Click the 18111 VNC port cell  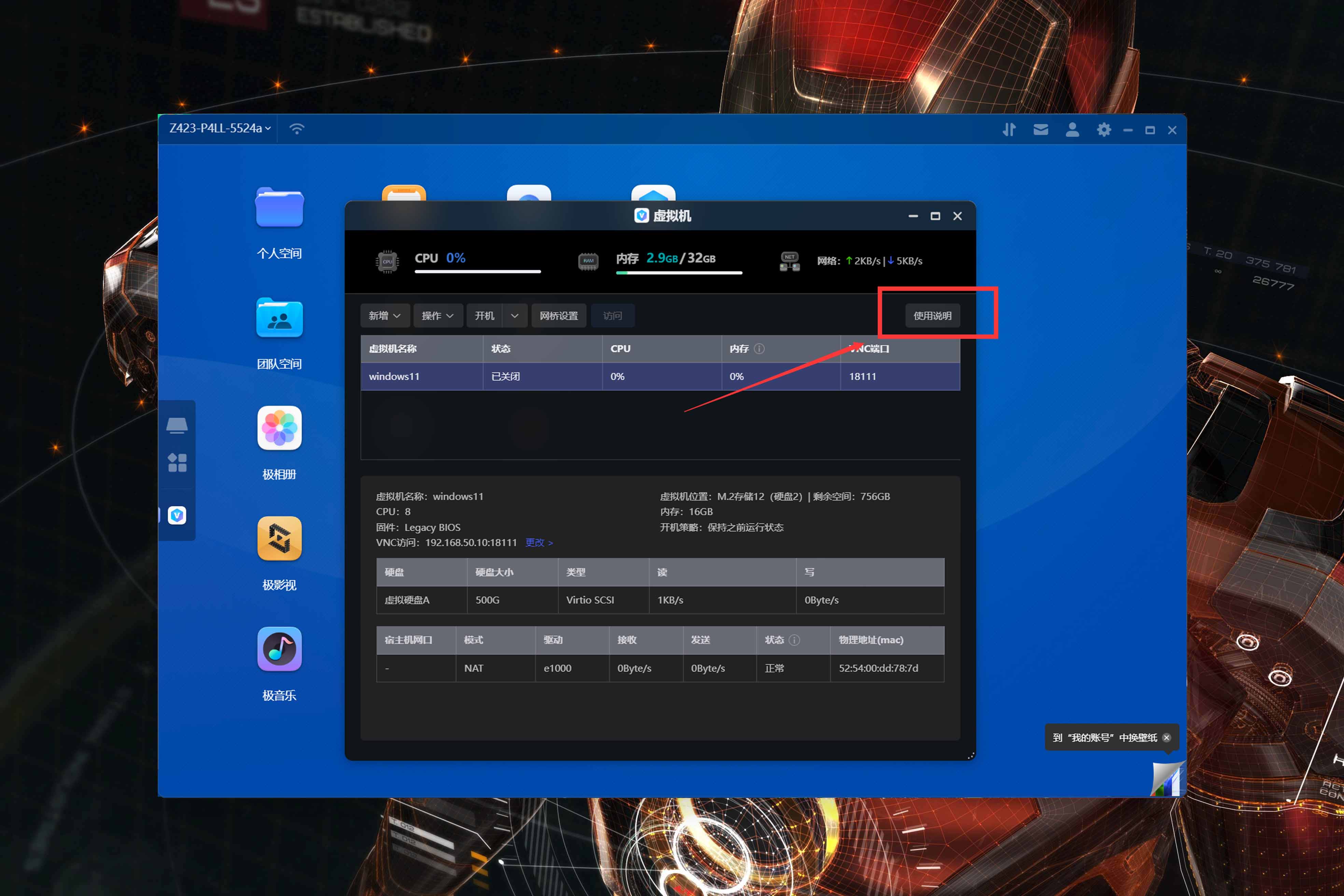coord(900,376)
